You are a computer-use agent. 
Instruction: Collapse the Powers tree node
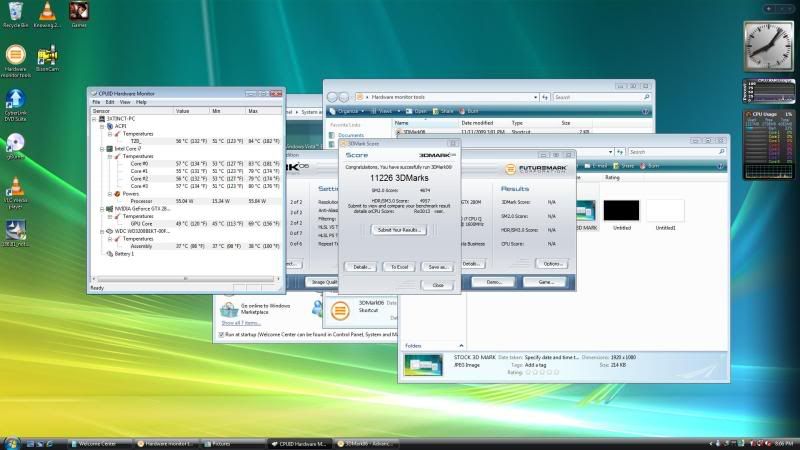click(110, 194)
